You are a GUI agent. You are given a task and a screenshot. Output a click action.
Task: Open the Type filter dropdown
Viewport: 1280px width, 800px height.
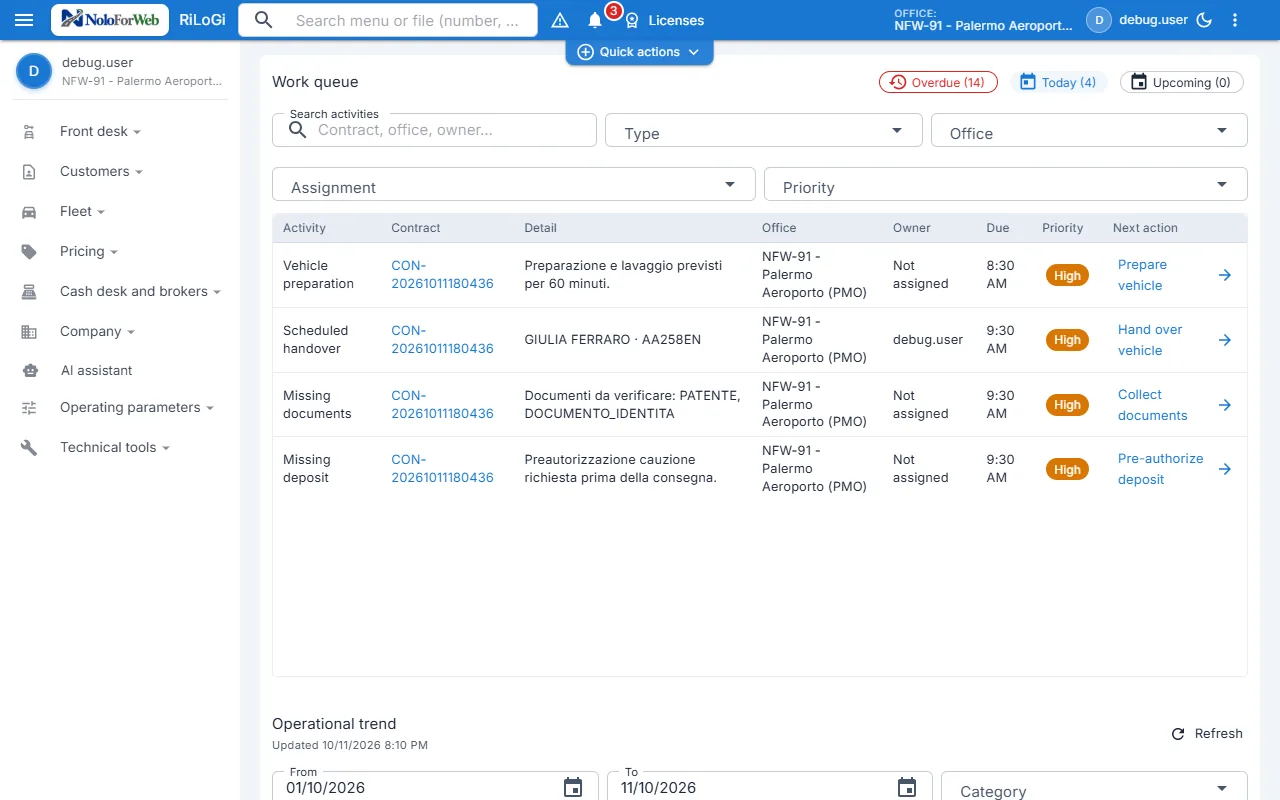click(764, 130)
